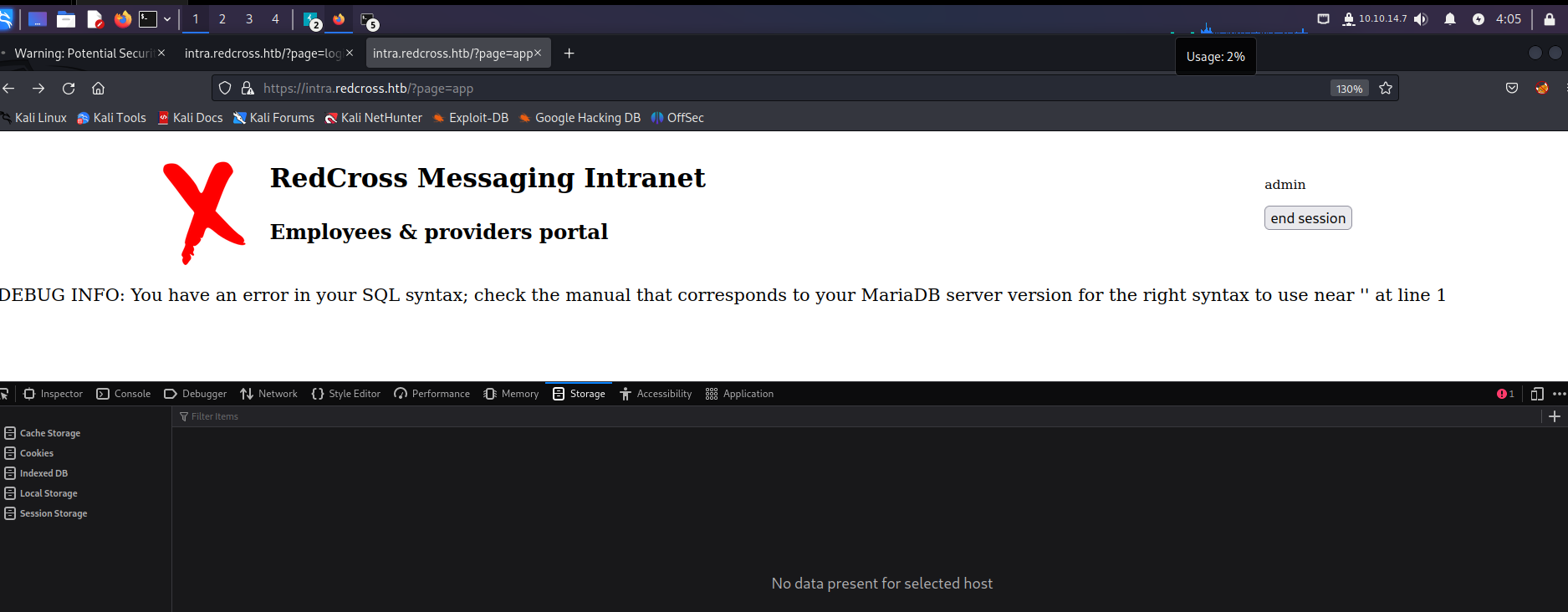
Task: Click the end session button
Action: coord(1308,218)
